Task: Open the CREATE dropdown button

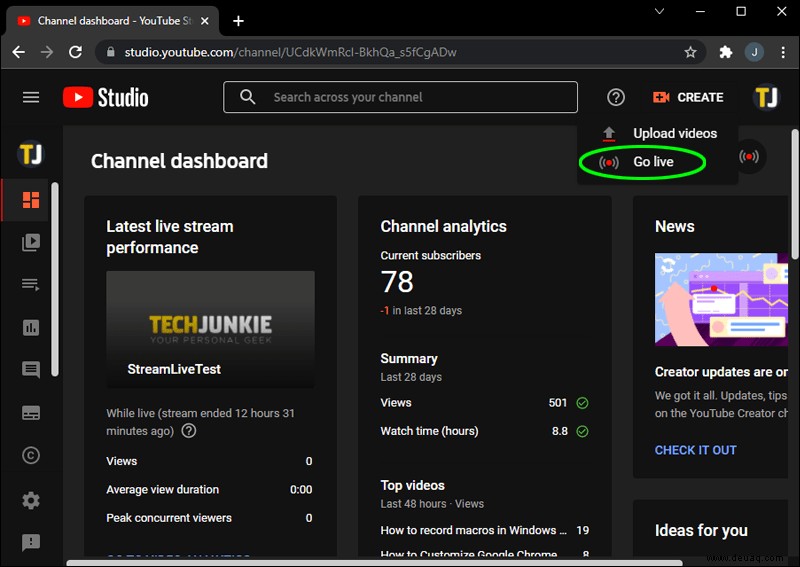Action: click(688, 97)
